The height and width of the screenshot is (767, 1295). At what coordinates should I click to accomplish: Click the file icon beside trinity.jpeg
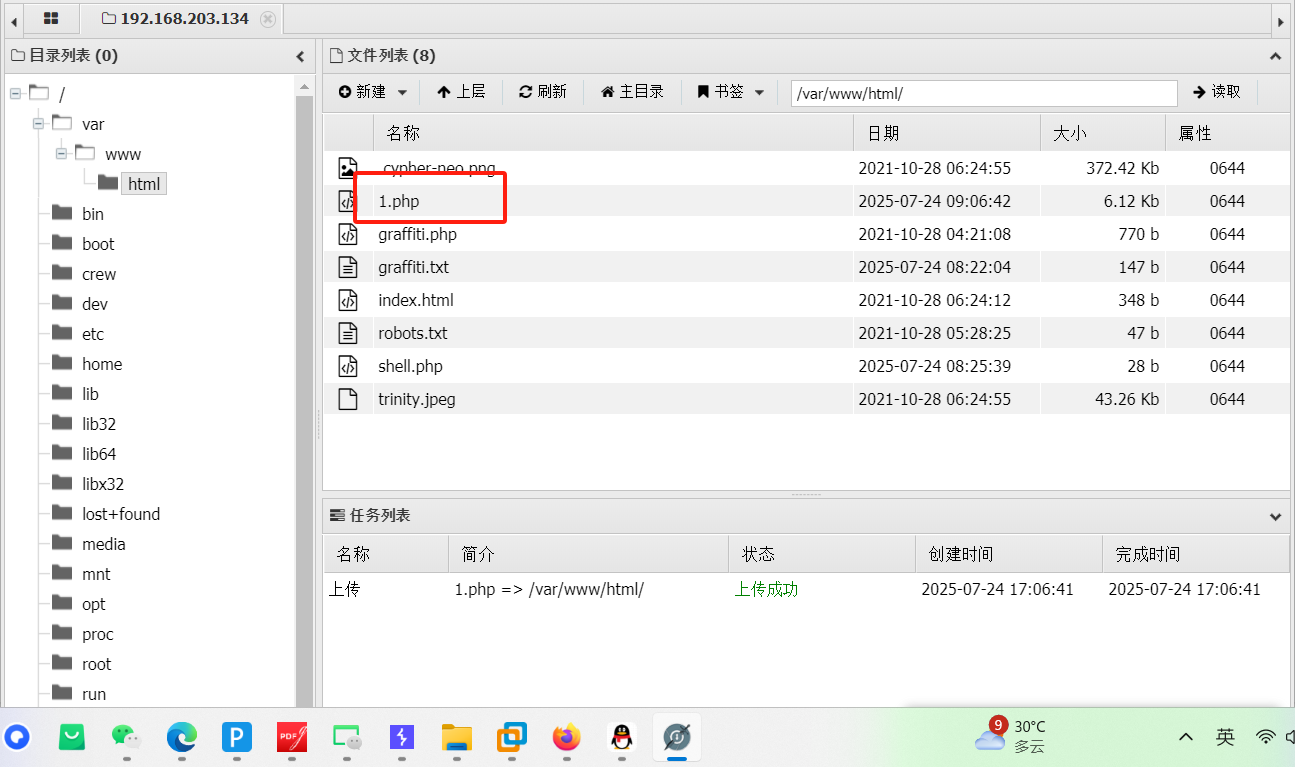349,399
